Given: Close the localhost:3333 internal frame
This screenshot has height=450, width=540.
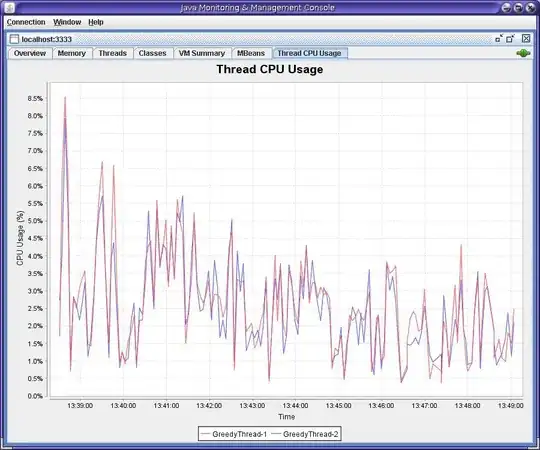Looking at the screenshot, I should 526,39.
